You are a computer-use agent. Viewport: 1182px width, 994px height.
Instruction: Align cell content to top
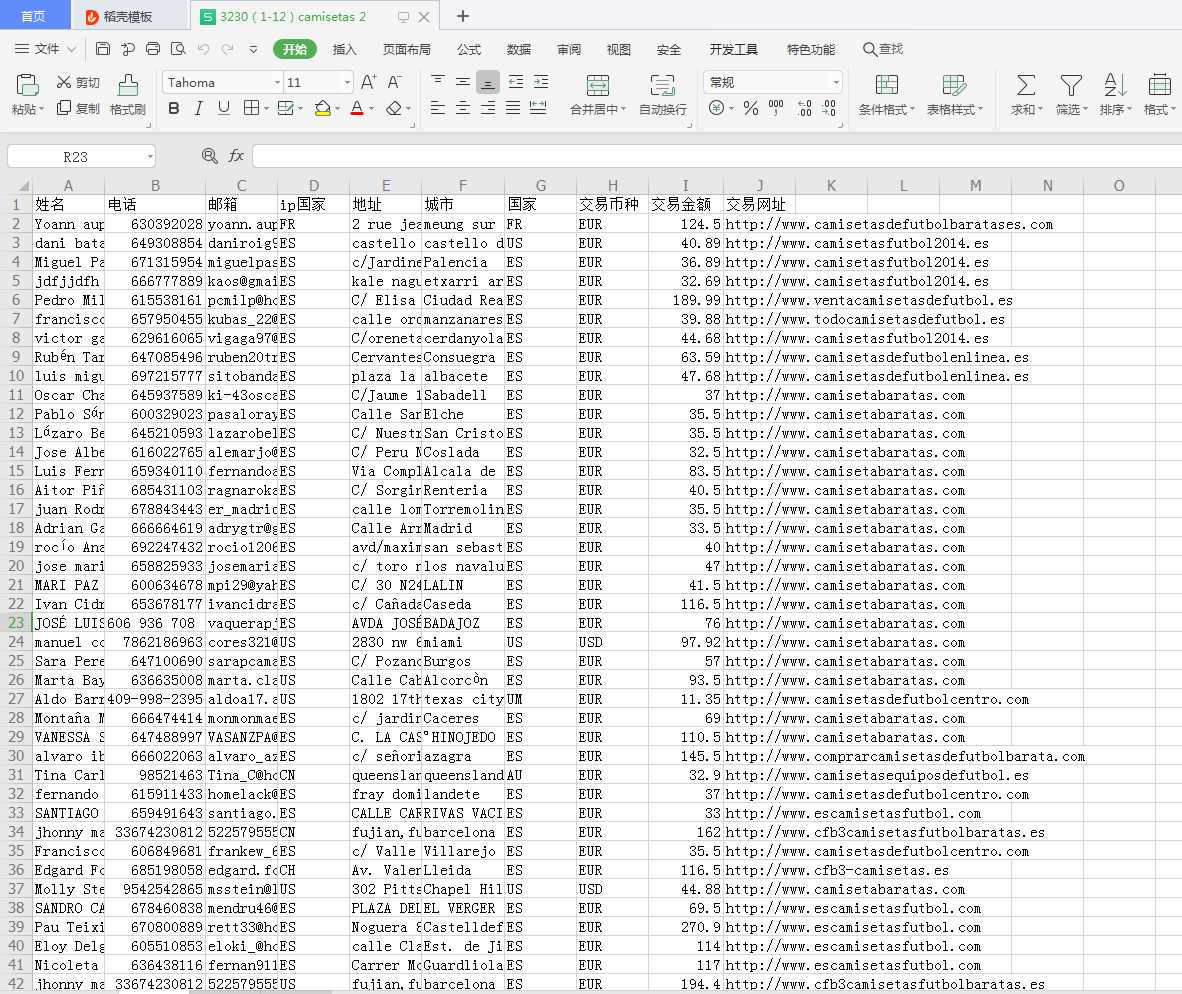(437, 81)
